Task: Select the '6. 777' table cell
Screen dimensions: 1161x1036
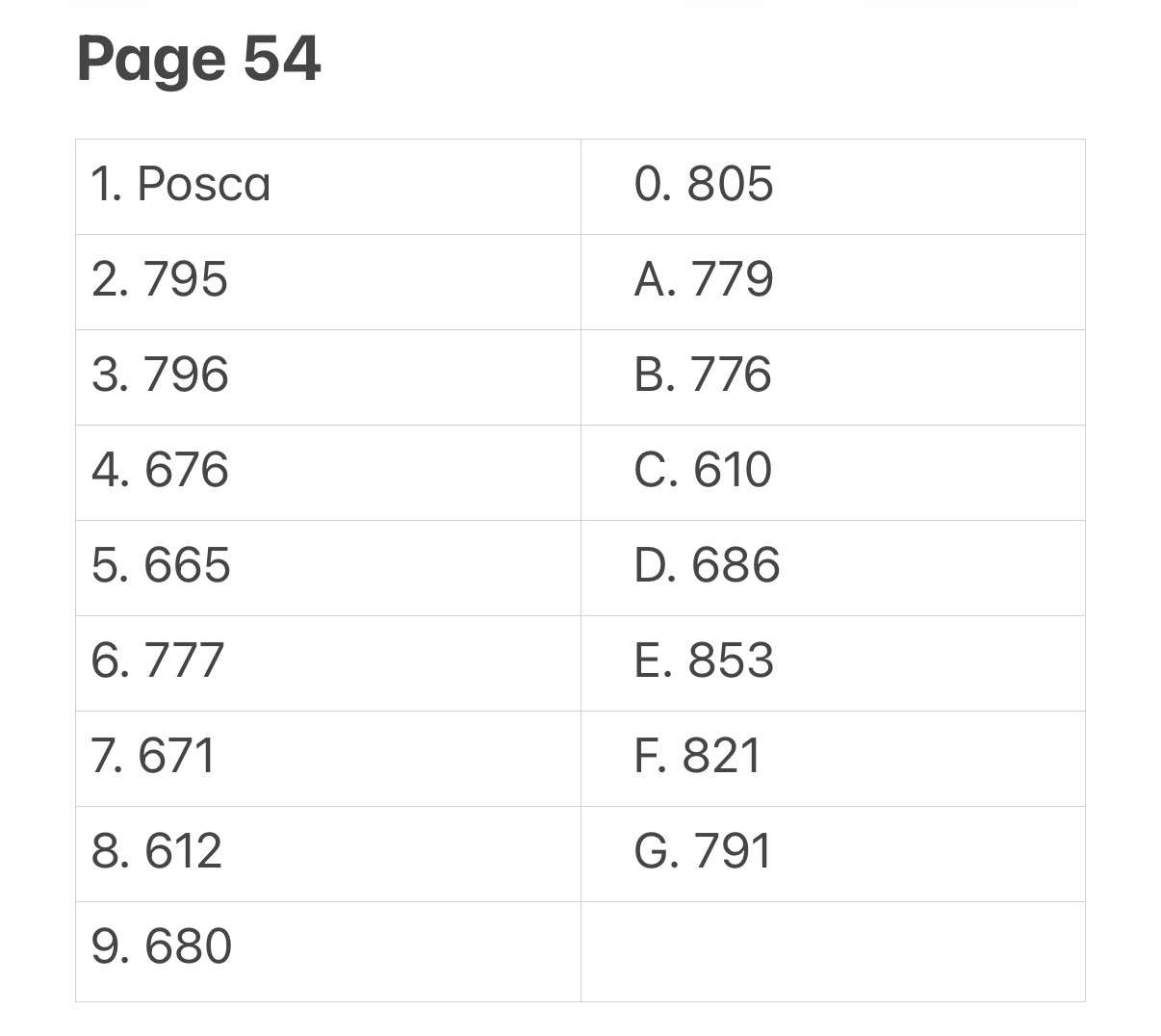Action: (328, 663)
